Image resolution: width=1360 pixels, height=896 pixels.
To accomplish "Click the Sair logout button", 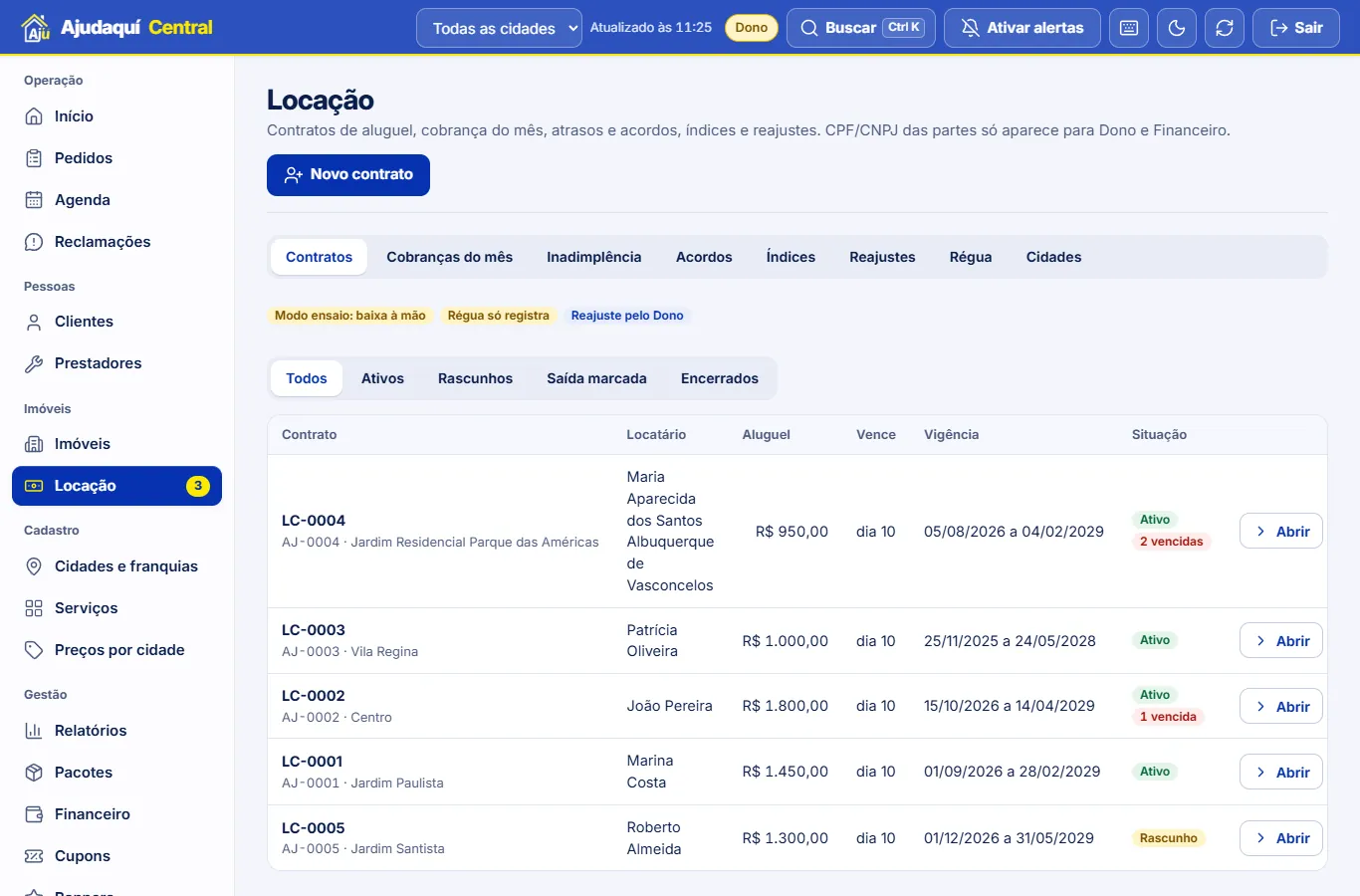I will [x=1296, y=28].
